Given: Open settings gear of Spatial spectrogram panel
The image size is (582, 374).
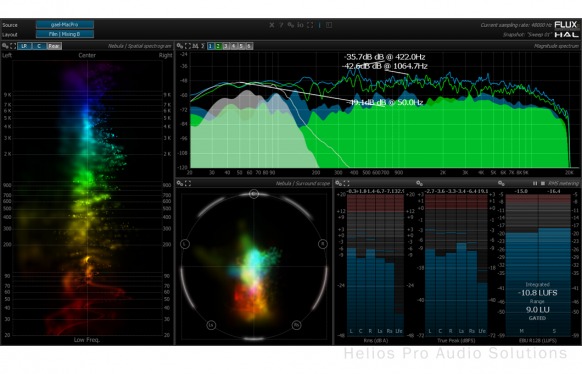Looking at the screenshot, I should (5, 46).
